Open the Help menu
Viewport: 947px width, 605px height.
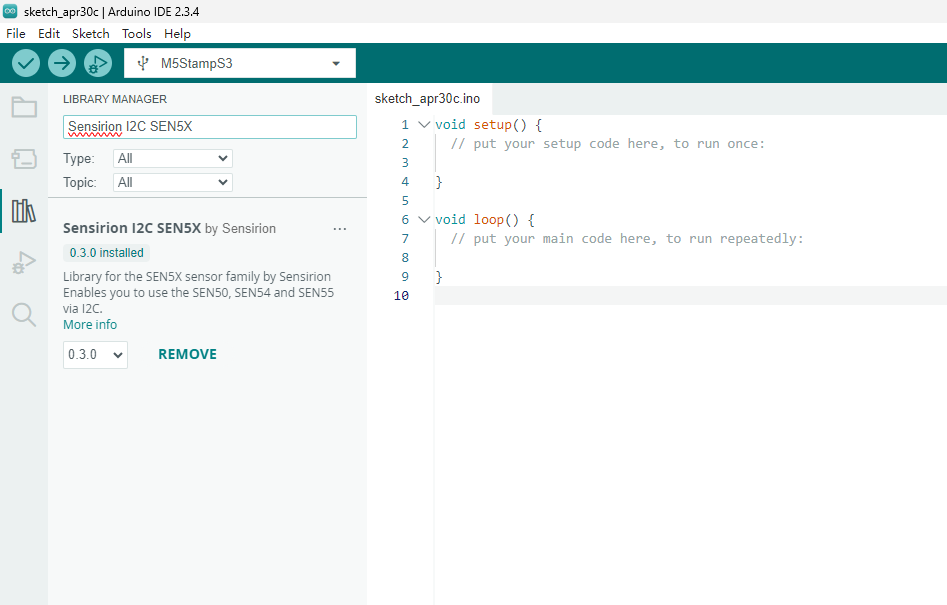click(x=178, y=34)
